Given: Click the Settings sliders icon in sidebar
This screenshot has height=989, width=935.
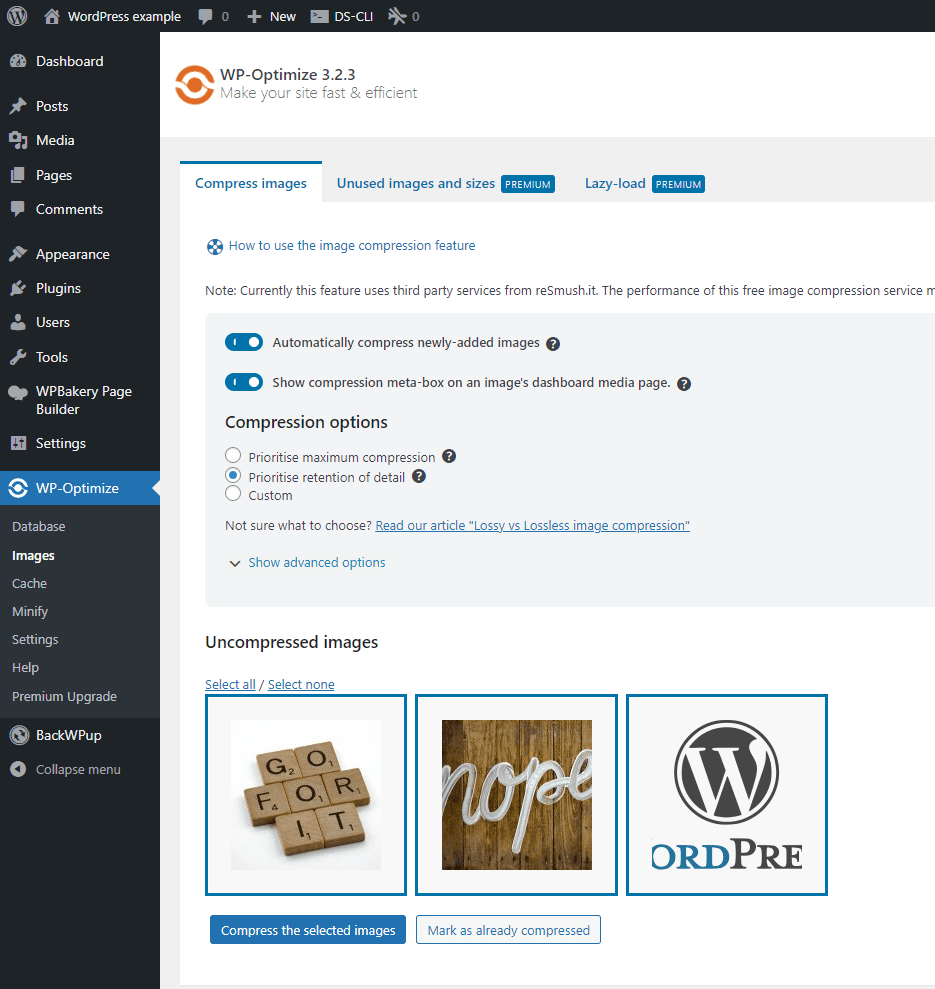Looking at the screenshot, I should (18, 443).
